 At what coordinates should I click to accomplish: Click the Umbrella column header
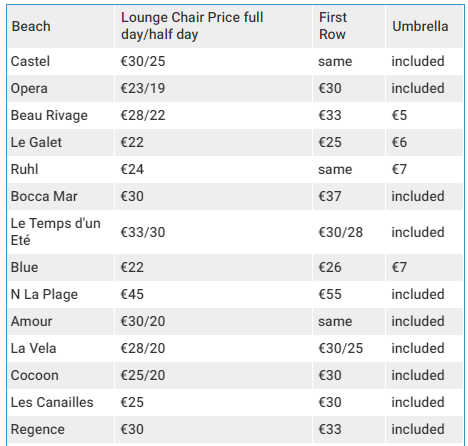click(x=424, y=26)
